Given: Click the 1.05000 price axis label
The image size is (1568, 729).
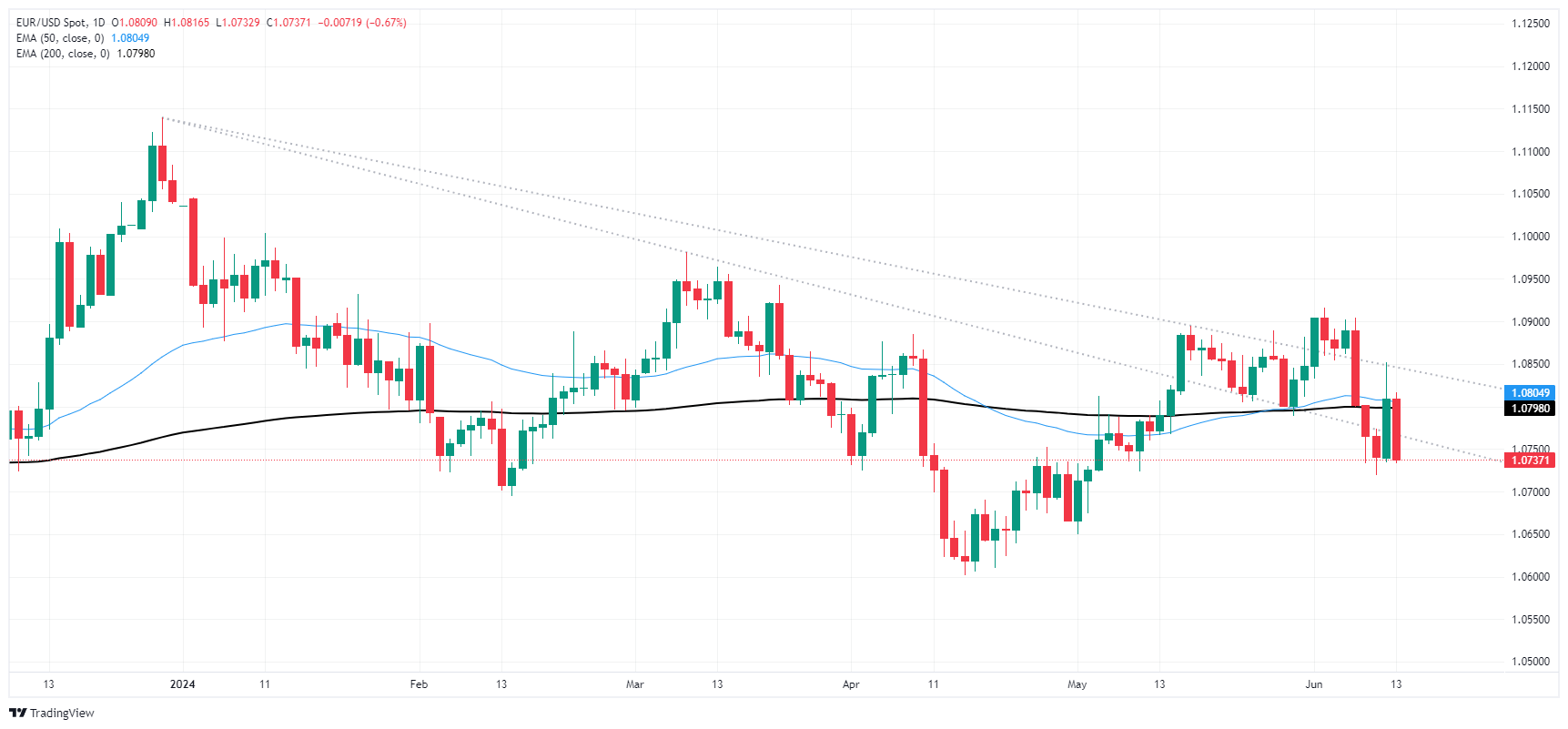Looking at the screenshot, I should click(1530, 662).
